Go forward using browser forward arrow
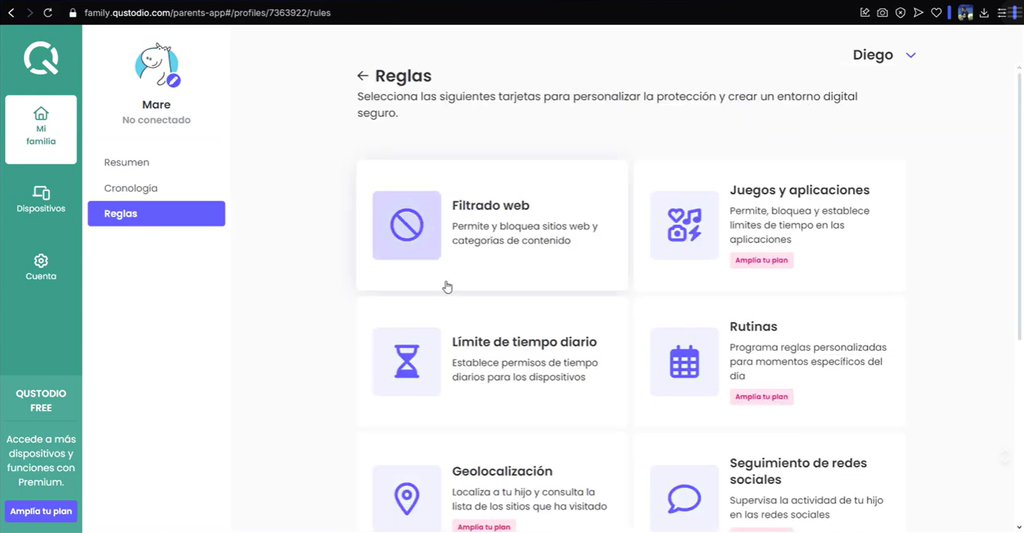The image size is (1024, 533). click(x=29, y=12)
